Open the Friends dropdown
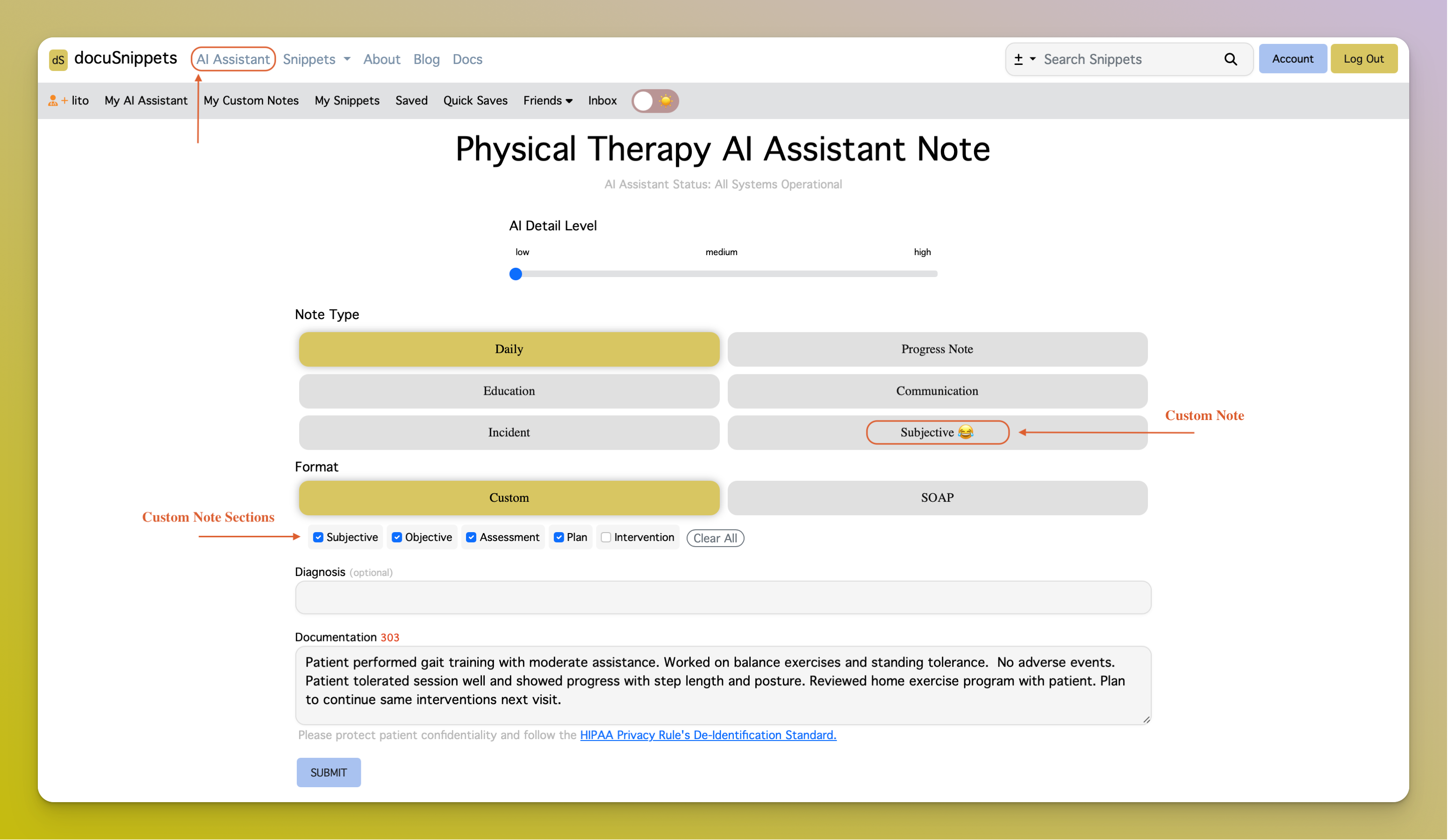 [x=548, y=100]
